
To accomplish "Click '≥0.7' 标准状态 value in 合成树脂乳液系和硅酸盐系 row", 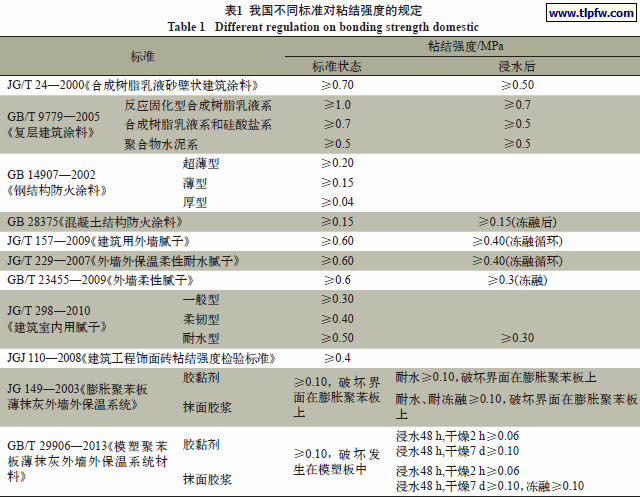I will click(337, 124).
